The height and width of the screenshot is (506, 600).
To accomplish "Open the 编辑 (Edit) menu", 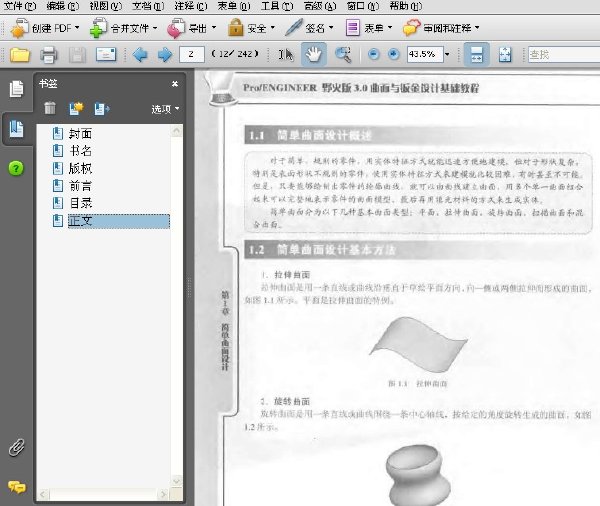I will (x=62, y=6).
